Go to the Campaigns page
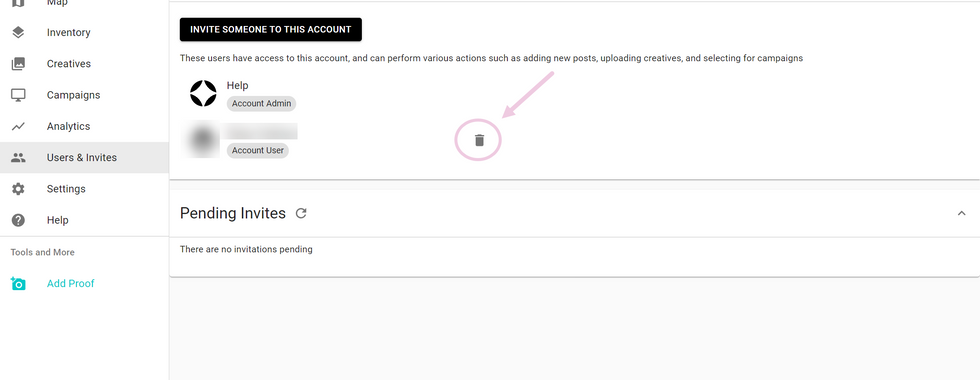This screenshot has width=980, height=380. pyautogui.click(x=84, y=95)
